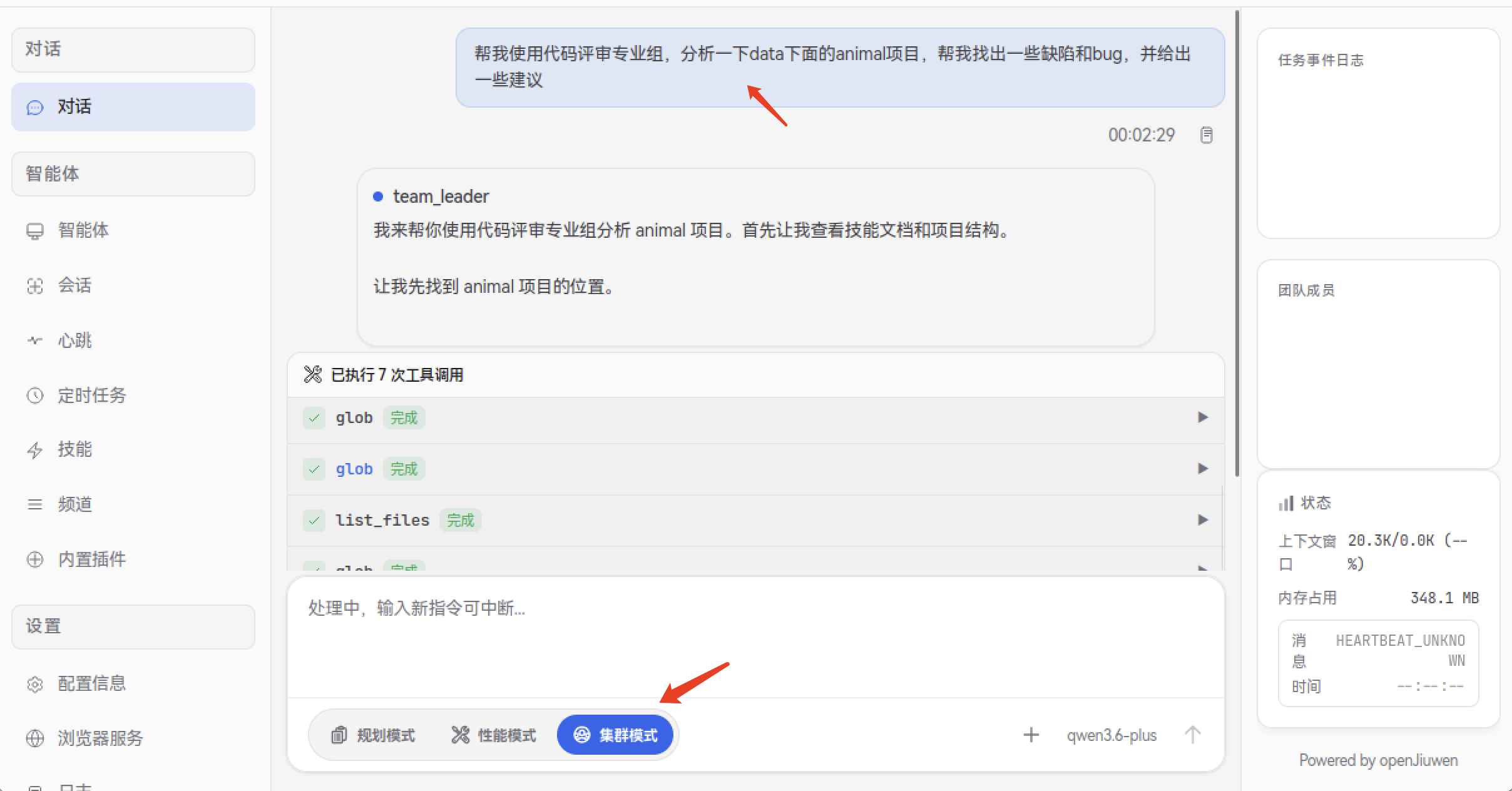
Task: Click the send arrow button
Action: pos(1193,735)
